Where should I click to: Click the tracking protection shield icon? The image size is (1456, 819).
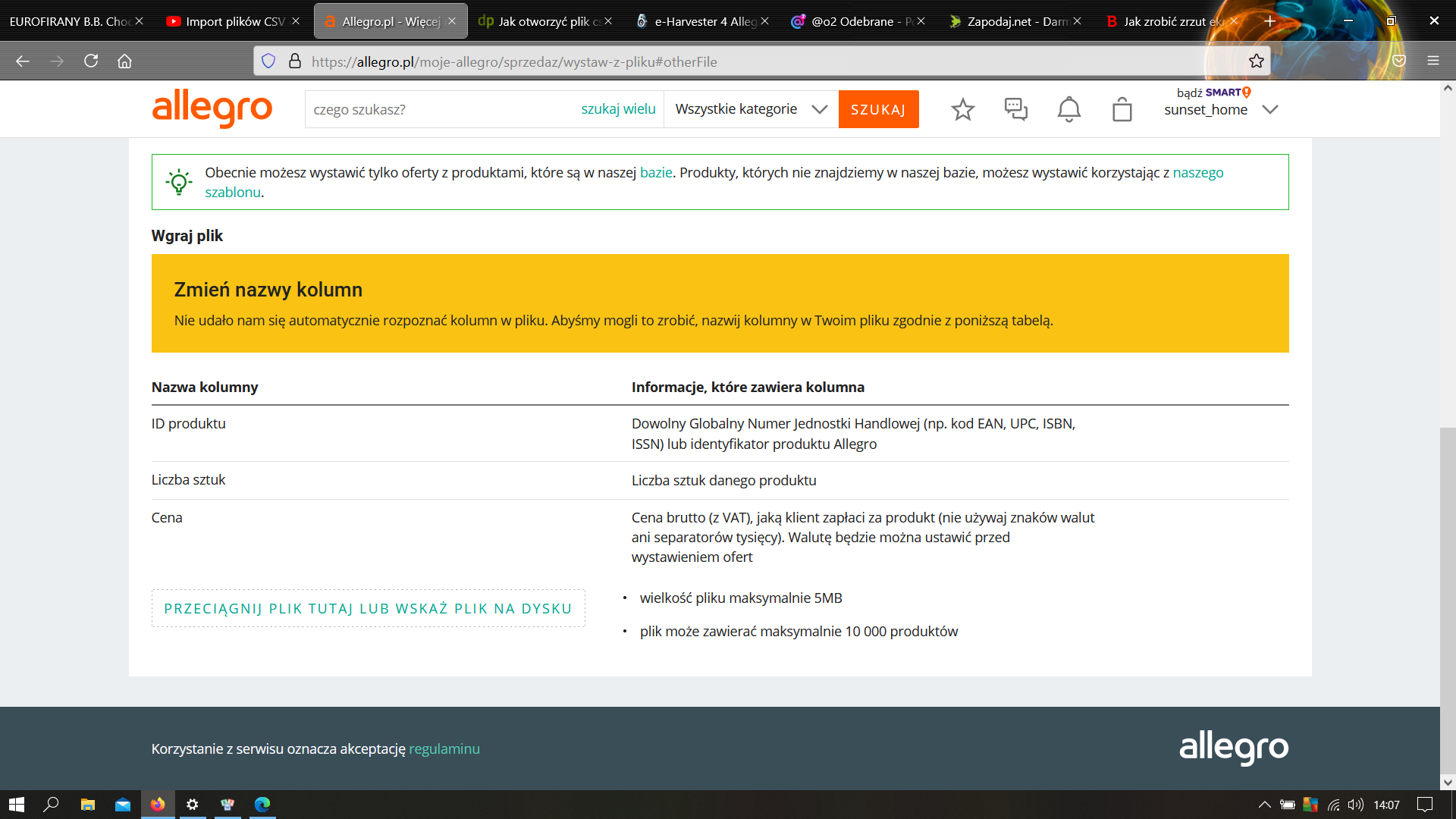(x=268, y=61)
